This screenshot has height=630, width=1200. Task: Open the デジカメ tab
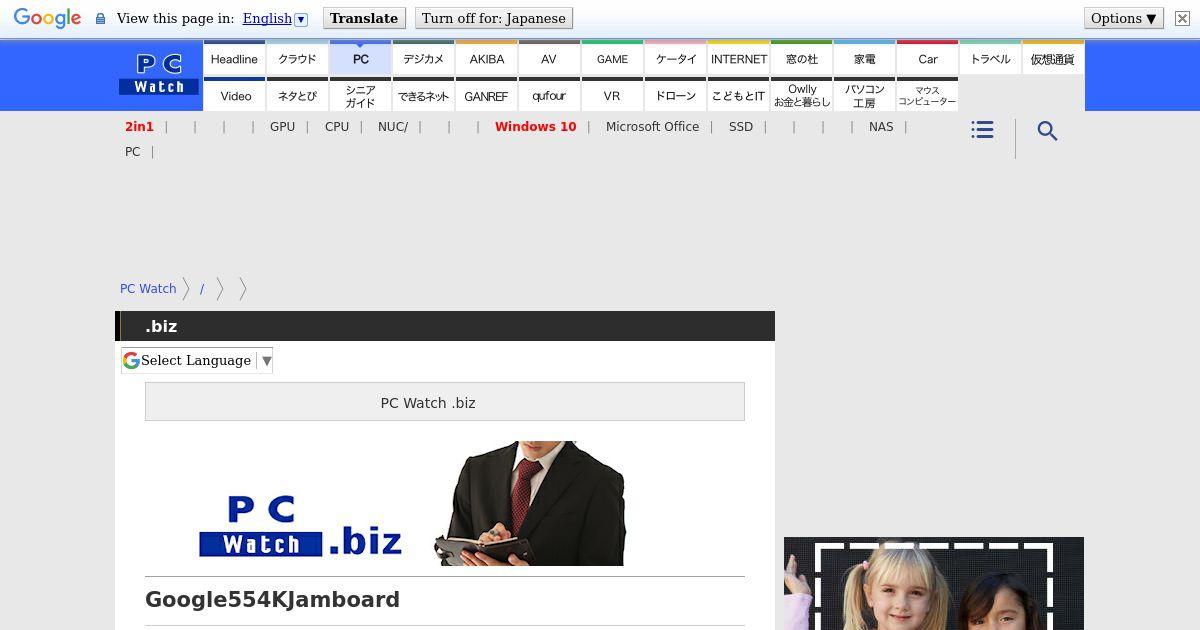423,59
